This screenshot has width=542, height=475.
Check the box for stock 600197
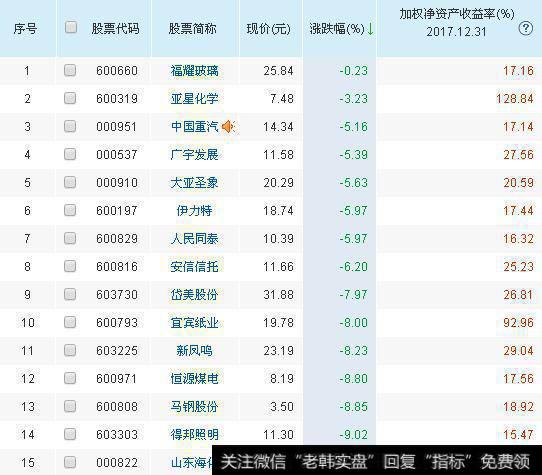click(x=70, y=210)
